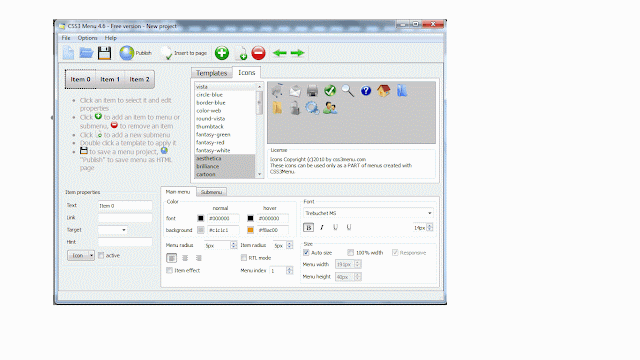Adjust the Menu width stepper
The height and width of the screenshot is (360, 640).
tap(358, 264)
